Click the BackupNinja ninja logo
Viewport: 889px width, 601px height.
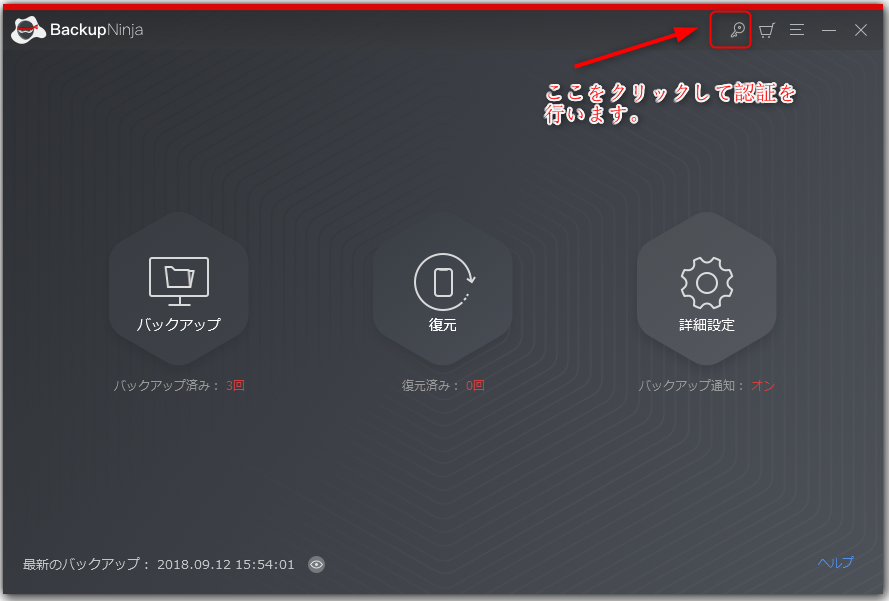(28, 30)
